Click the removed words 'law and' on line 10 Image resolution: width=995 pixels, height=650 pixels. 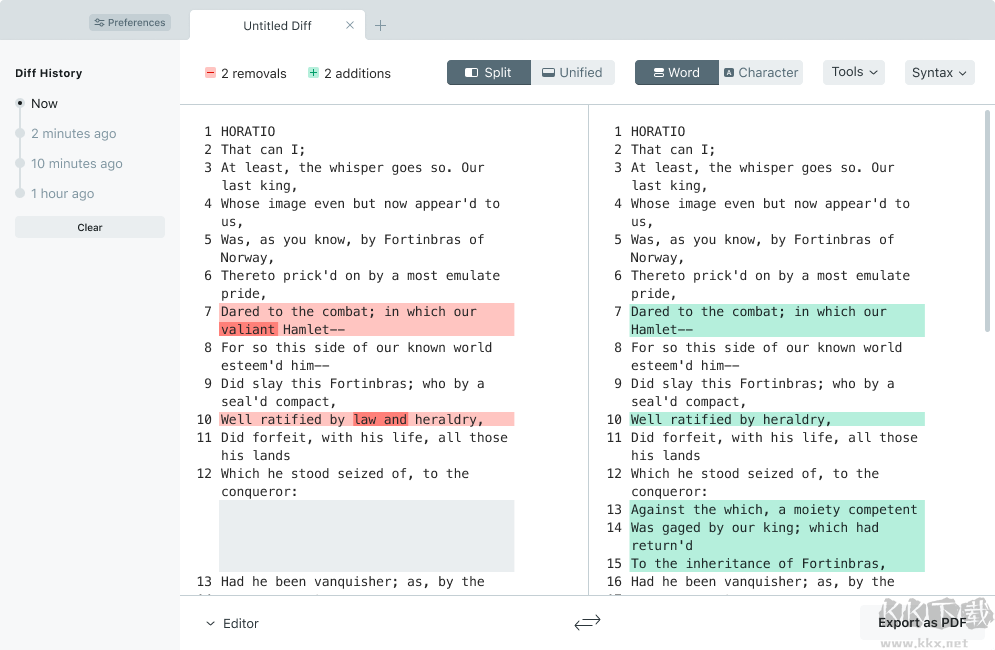(x=380, y=420)
